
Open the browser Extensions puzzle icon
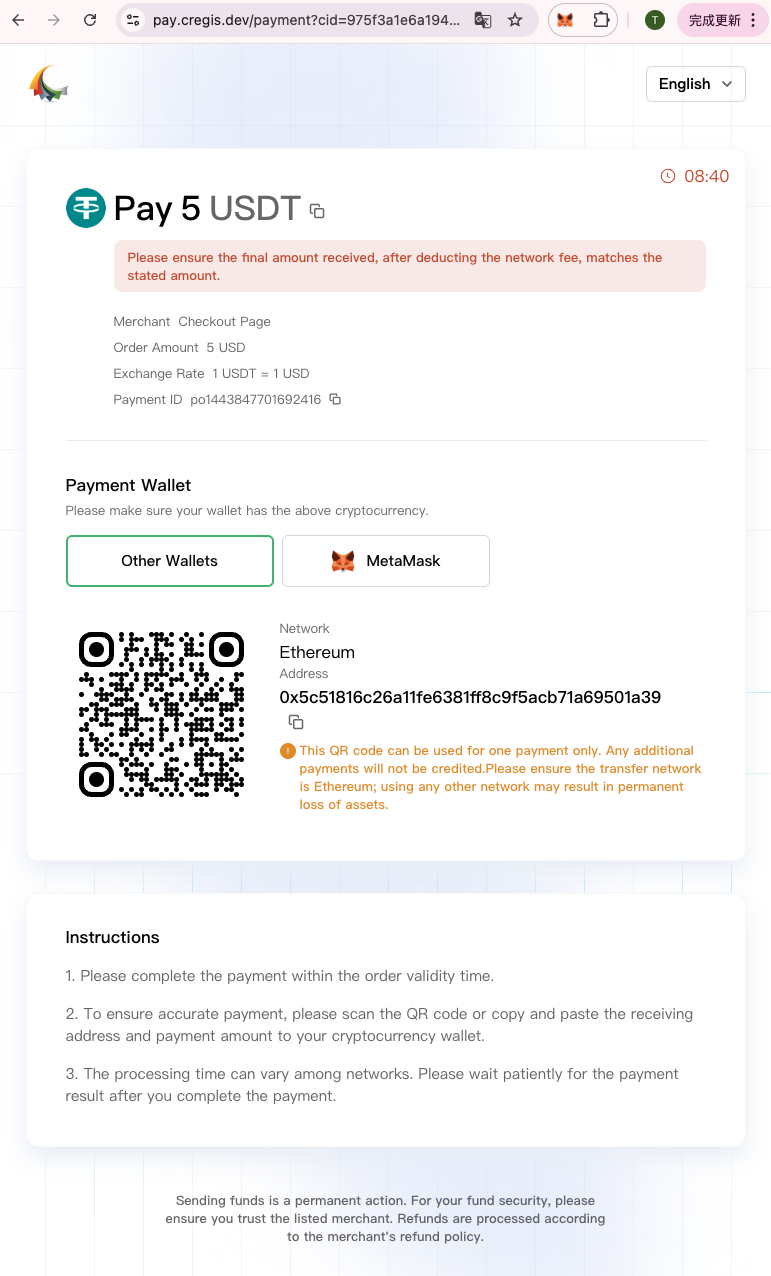click(x=600, y=20)
